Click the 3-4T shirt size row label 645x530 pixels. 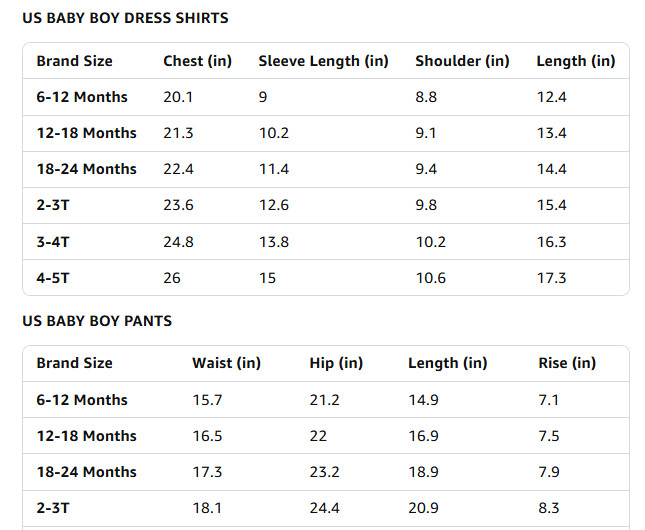tap(54, 242)
